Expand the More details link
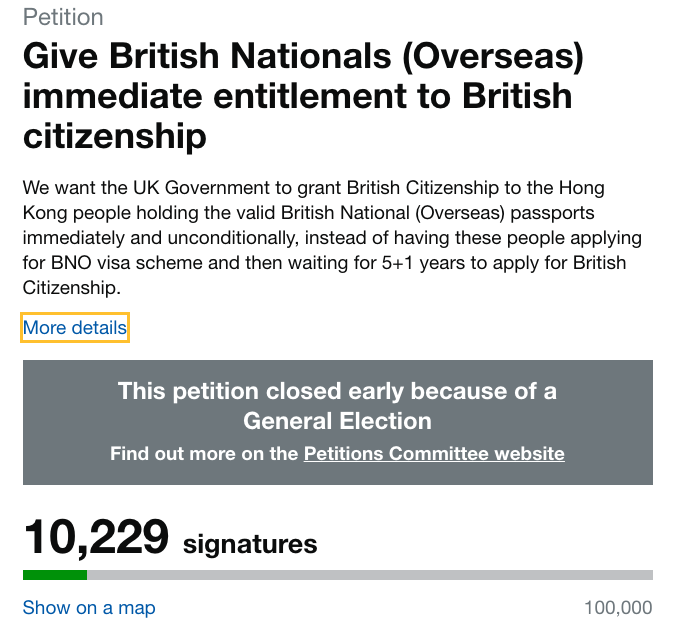Viewport: 689px width, 637px height. (x=75, y=328)
